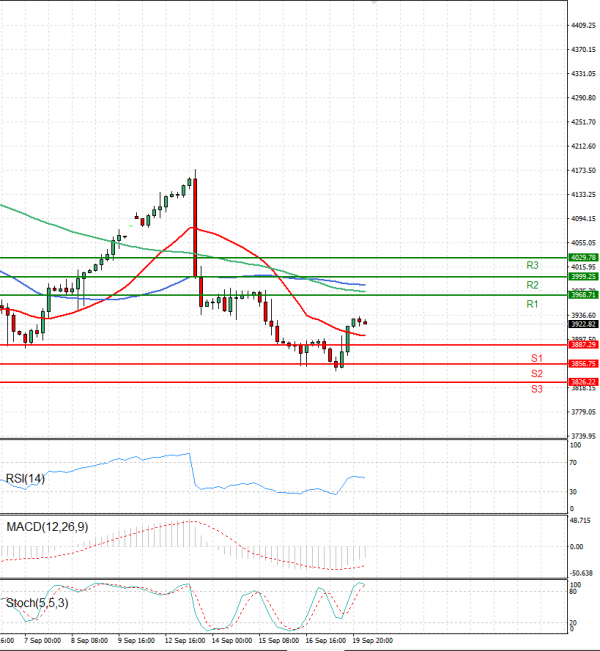The width and height of the screenshot is (600, 651).
Task: Click the S3 support label
Action: point(536,389)
